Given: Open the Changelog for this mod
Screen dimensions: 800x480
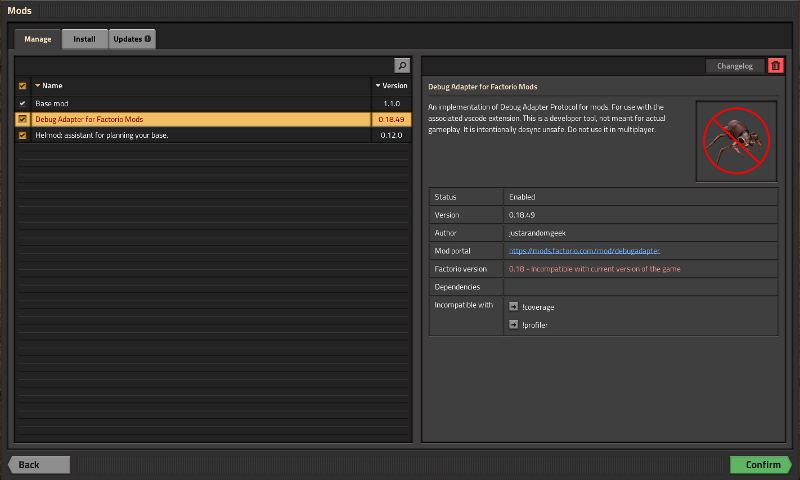Looking at the screenshot, I should point(735,66).
